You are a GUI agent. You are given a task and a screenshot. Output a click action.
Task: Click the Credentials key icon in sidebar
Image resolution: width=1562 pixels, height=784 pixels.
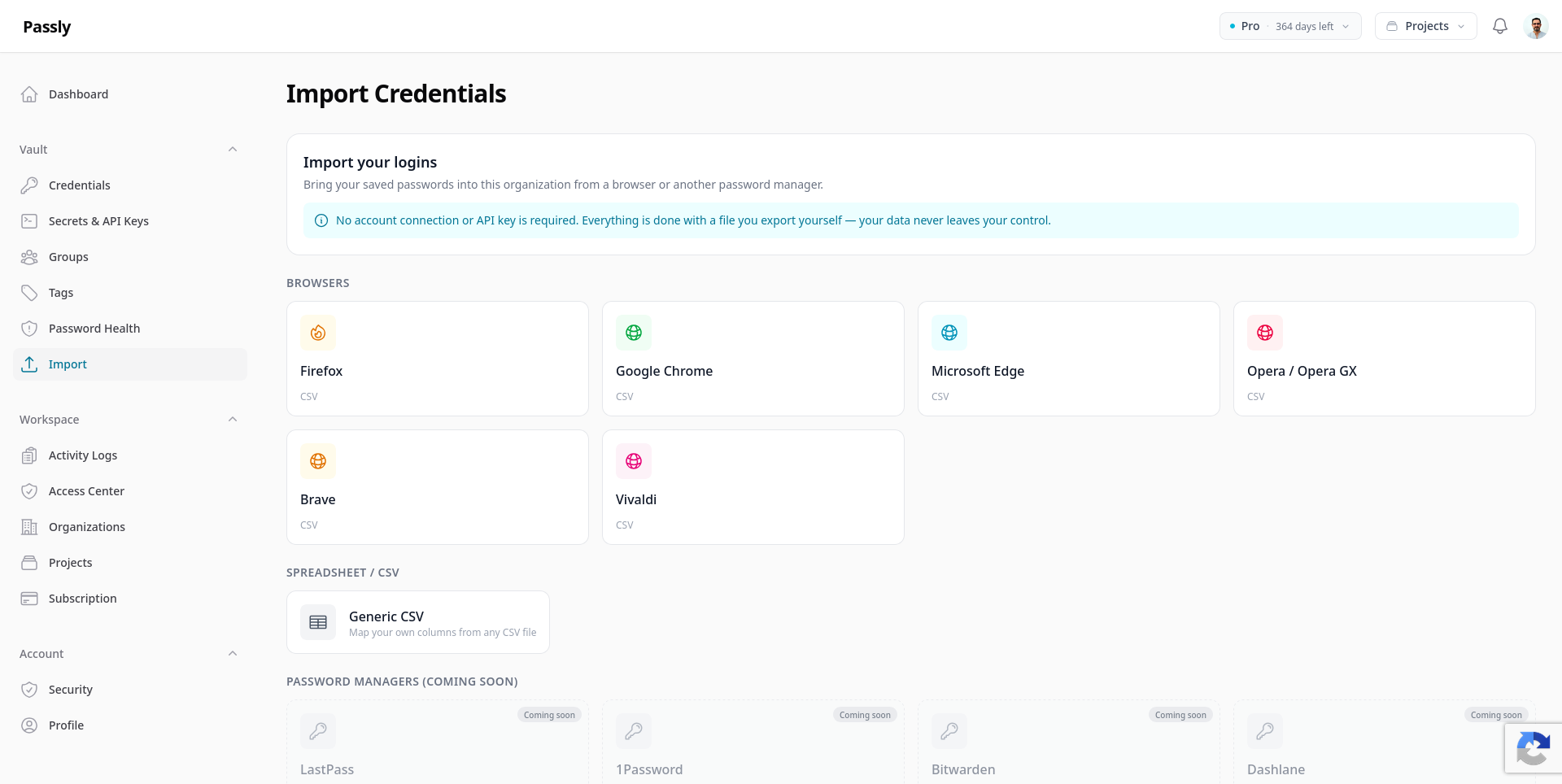tap(29, 185)
